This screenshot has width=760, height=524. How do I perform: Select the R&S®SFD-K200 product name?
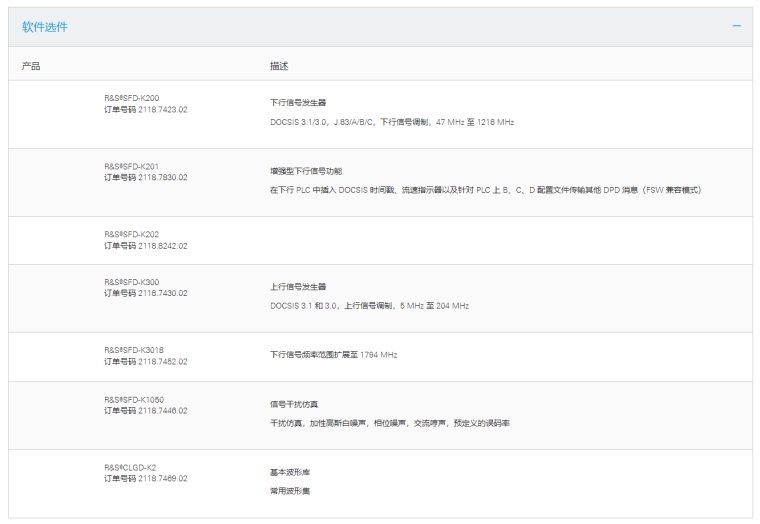click(x=131, y=98)
